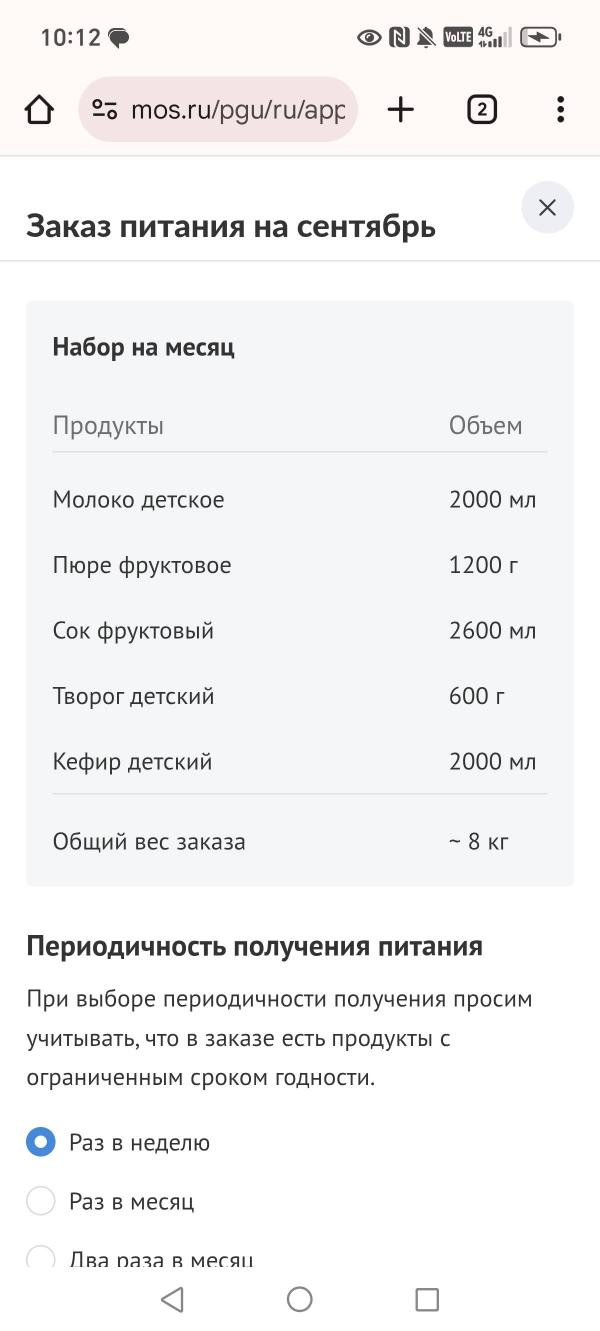The width and height of the screenshot is (600, 1331).
Task: Open the Android recent apps view
Action: point(427,1300)
